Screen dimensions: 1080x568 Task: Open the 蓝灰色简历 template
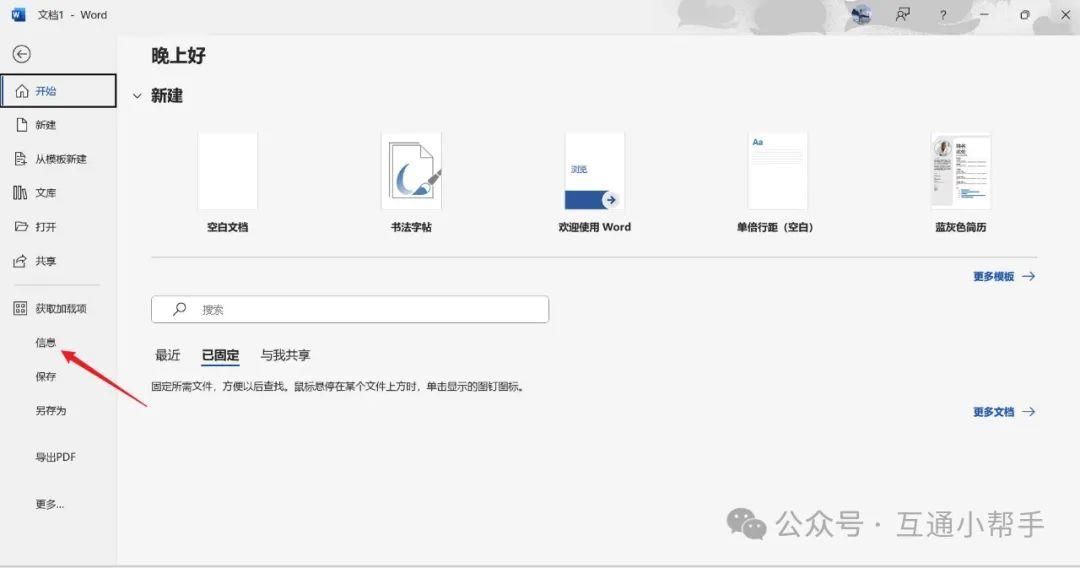(x=961, y=171)
